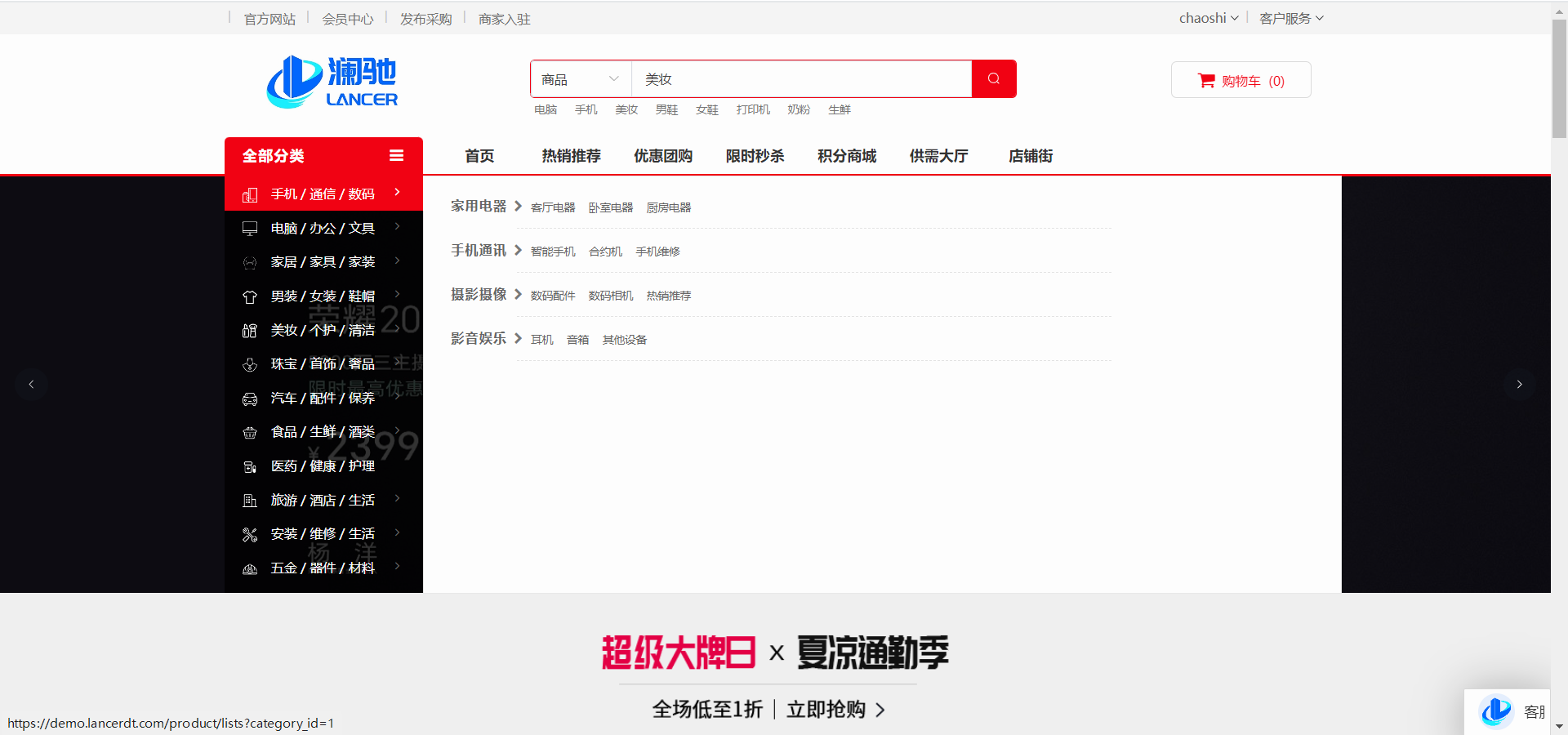Go to previous banner slide

(31, 384)
